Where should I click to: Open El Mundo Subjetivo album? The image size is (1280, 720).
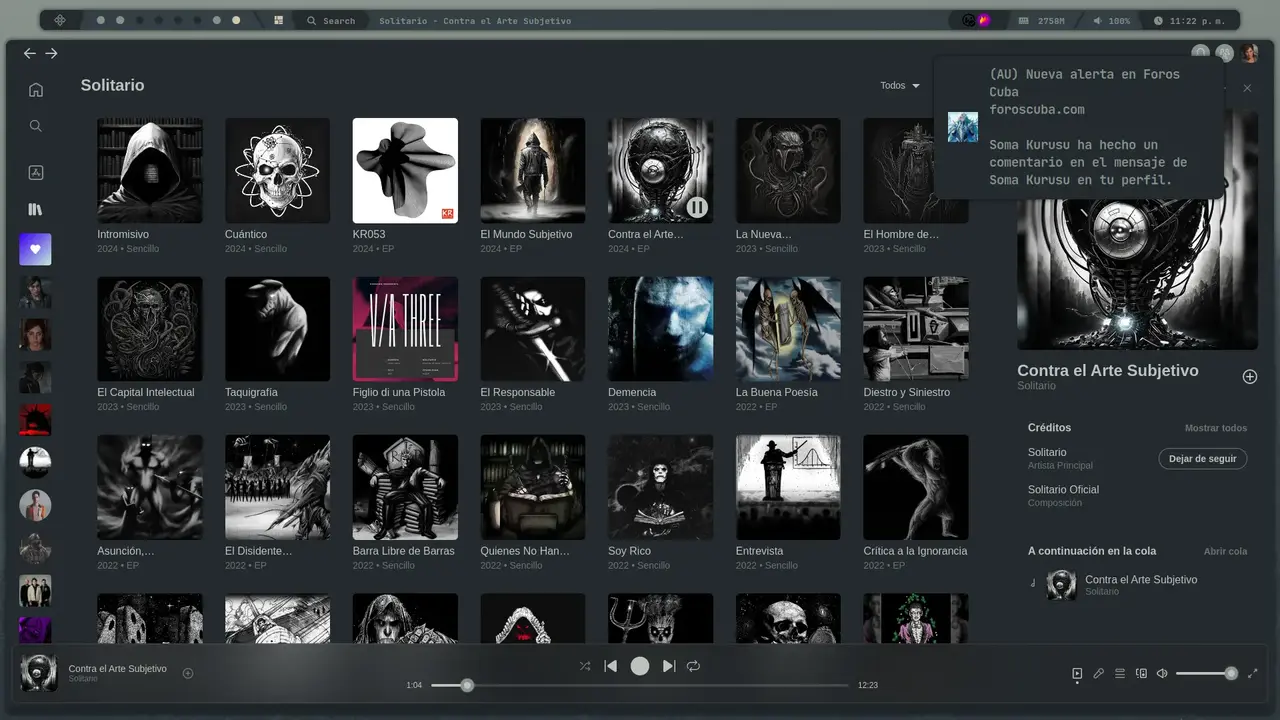533,171
